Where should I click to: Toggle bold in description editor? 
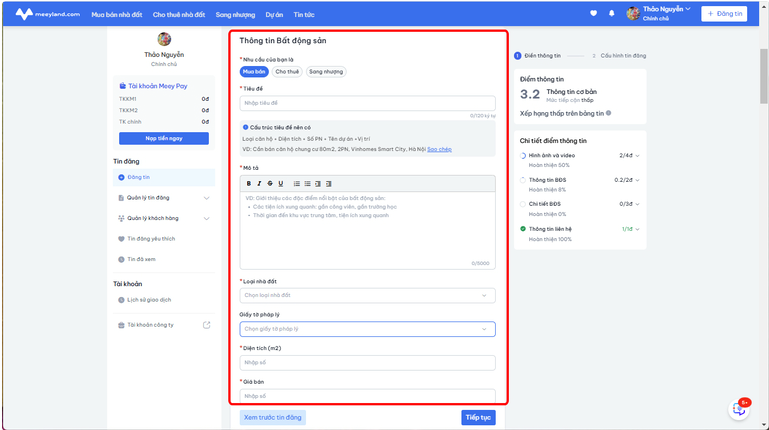[x=249, y=183]
